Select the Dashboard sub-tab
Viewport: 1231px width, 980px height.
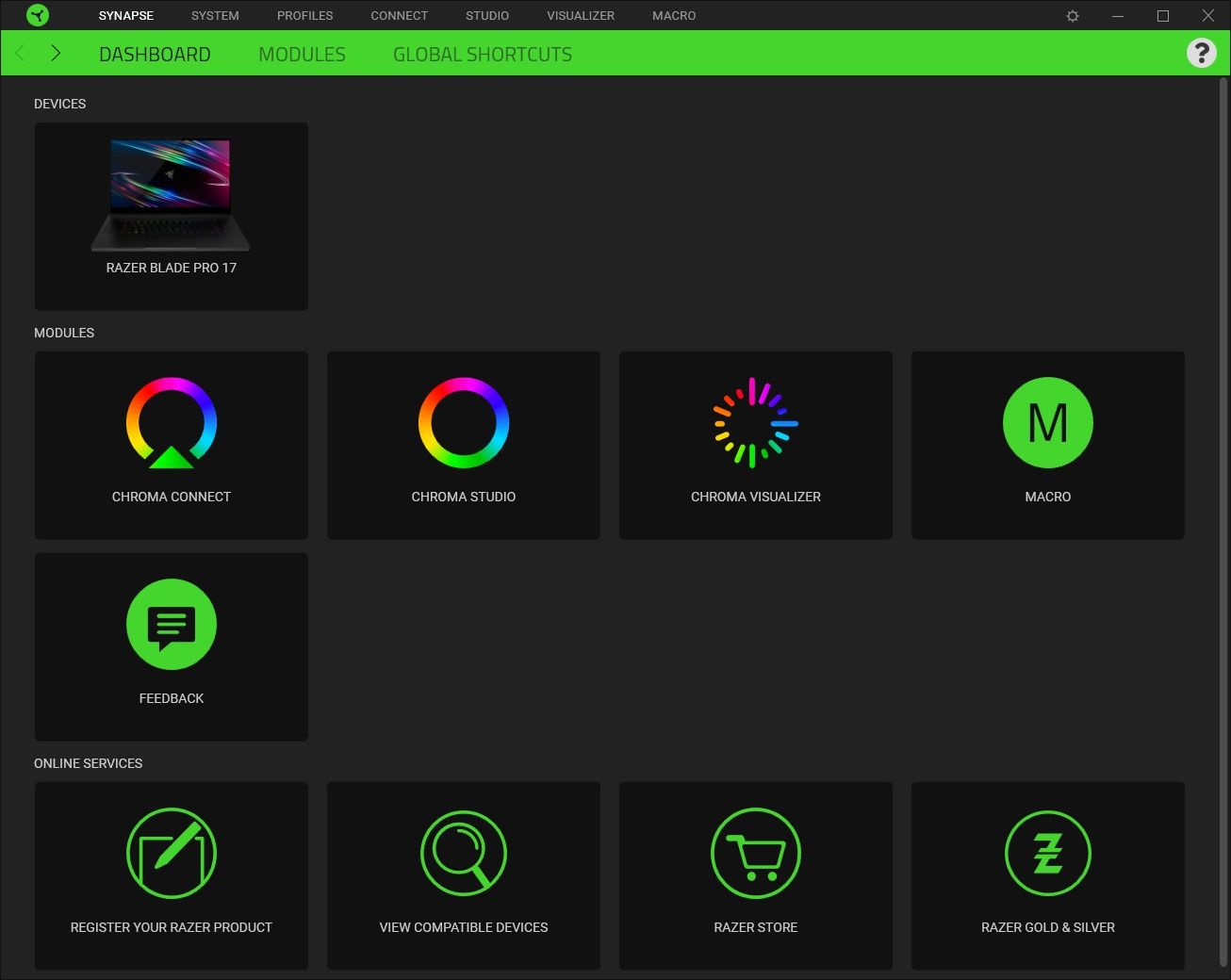[155, 55]
